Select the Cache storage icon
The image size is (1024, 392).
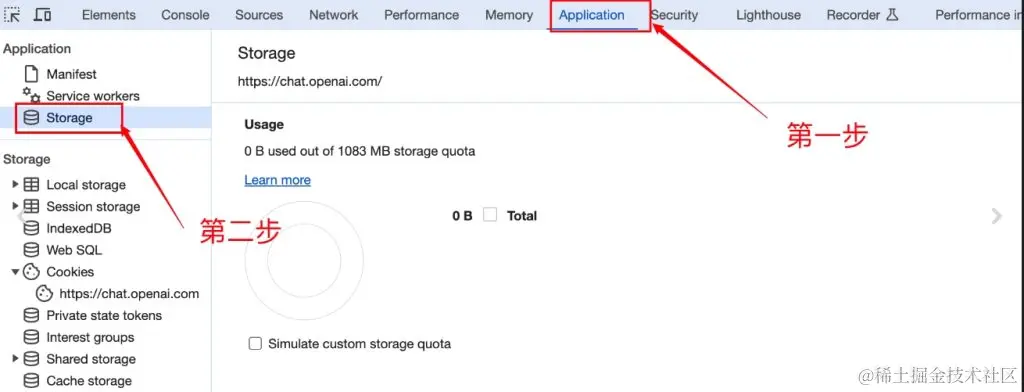pyautogui.click(x=31, y=380)
